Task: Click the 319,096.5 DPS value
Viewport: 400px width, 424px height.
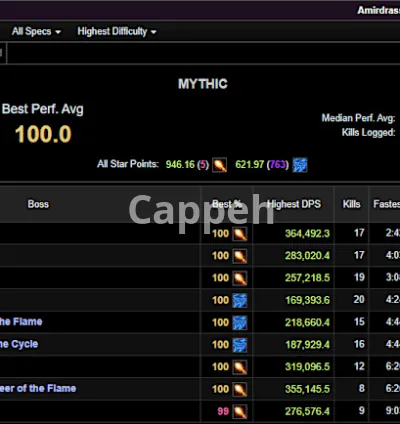Action: pyautogui.click(x=307, y=367)
